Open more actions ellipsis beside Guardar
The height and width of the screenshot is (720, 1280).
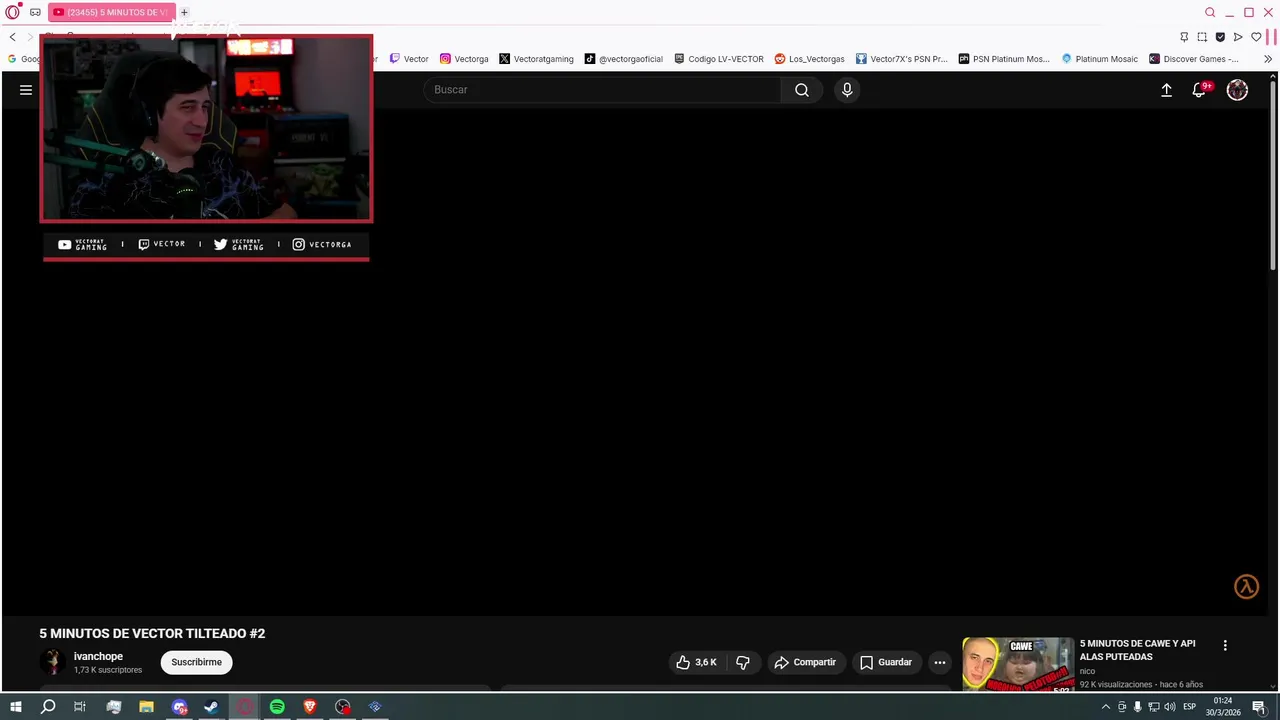coord(939,662)
